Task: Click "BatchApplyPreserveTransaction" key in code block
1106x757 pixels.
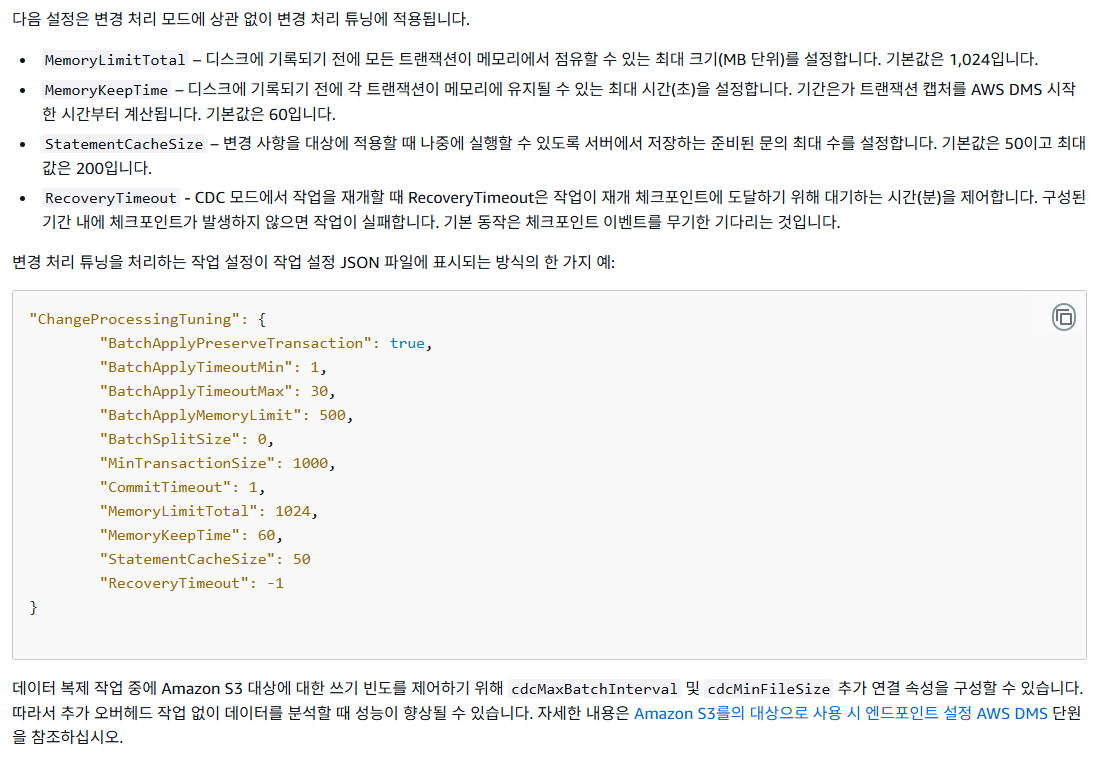Action: point(236,343)
